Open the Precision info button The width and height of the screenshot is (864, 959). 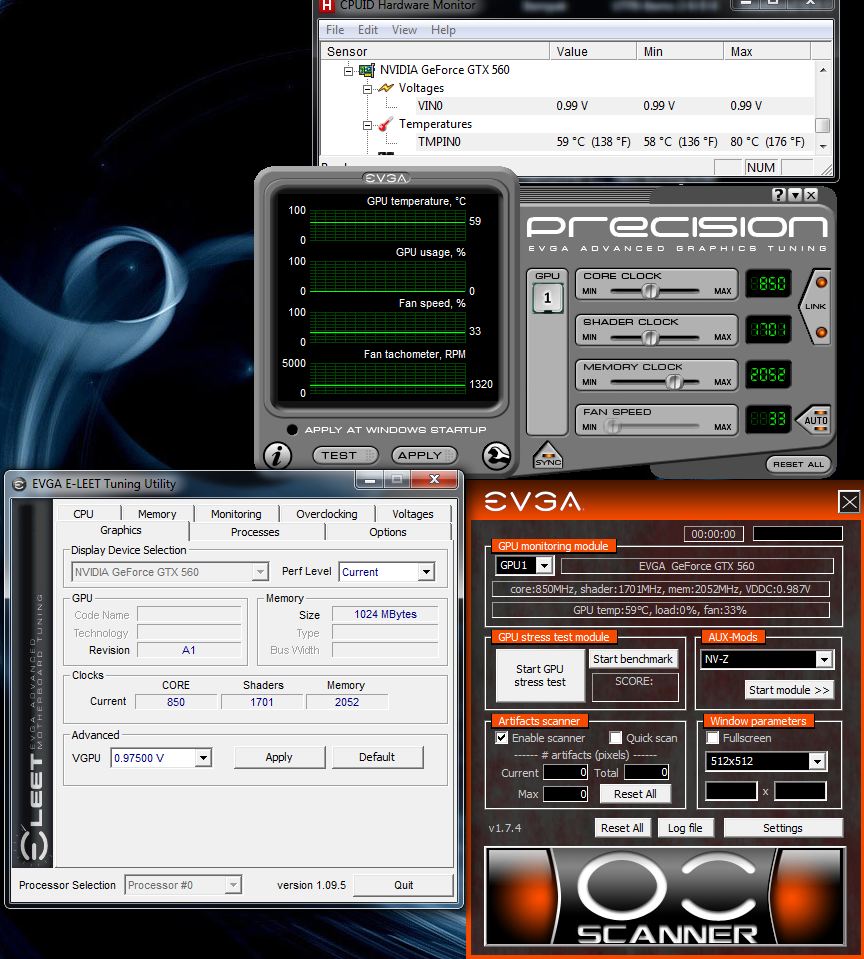277,455
